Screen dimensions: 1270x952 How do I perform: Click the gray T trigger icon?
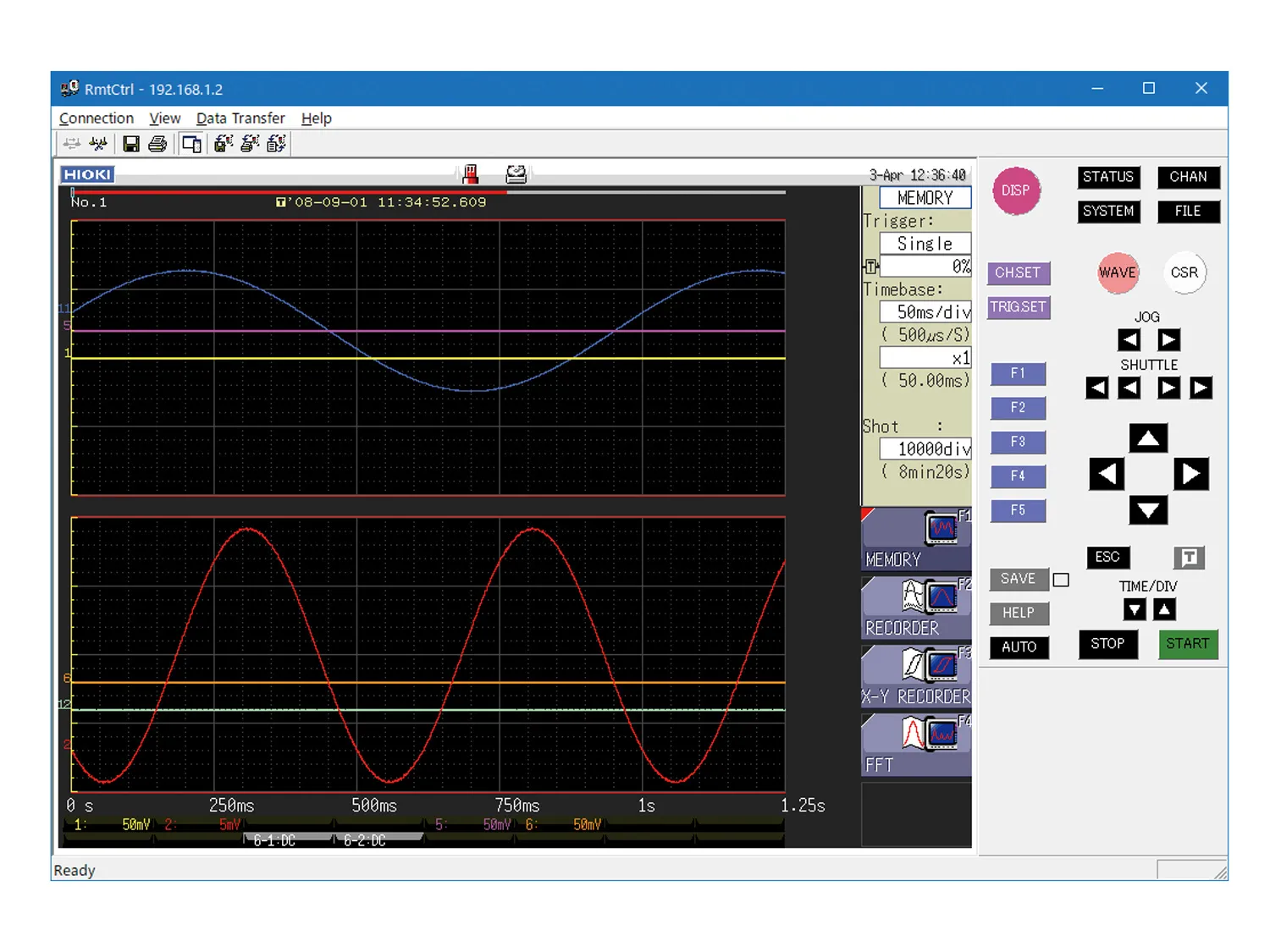coord(1190,558)
